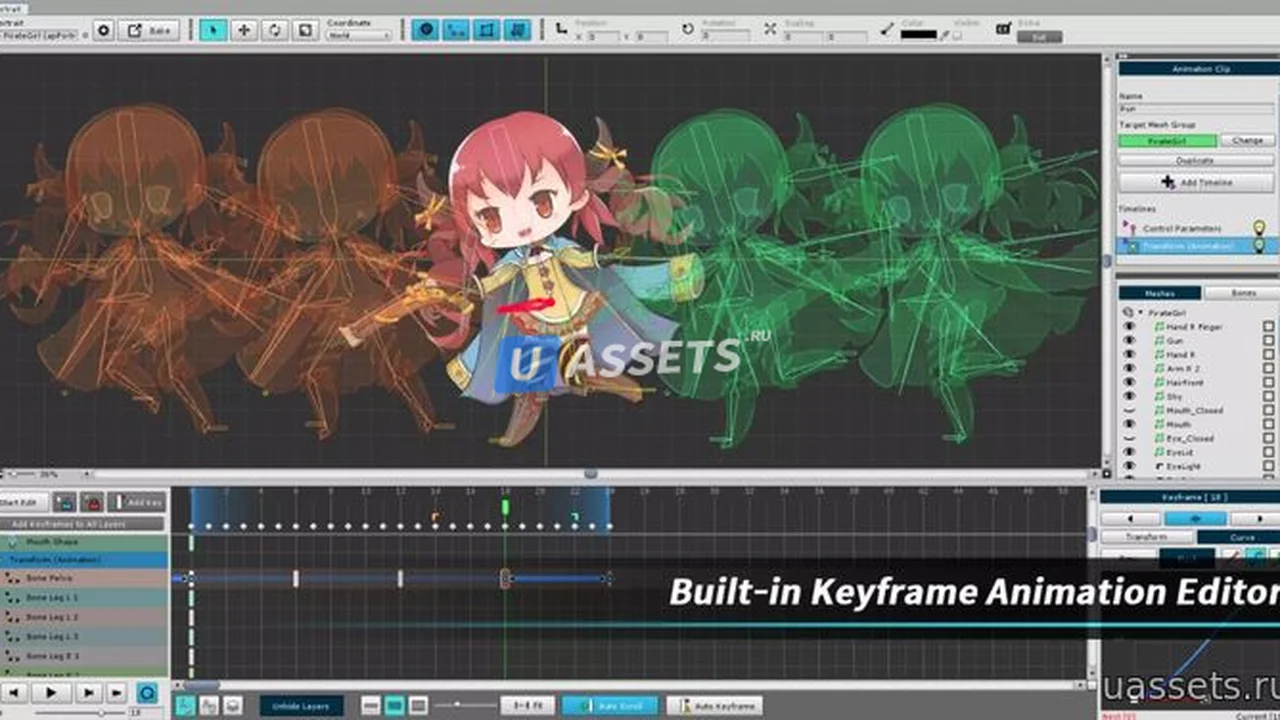Activate the Select arrow tool
Image resolution: width=1280 pixels, height=720 pixels.
click(213, 30)
